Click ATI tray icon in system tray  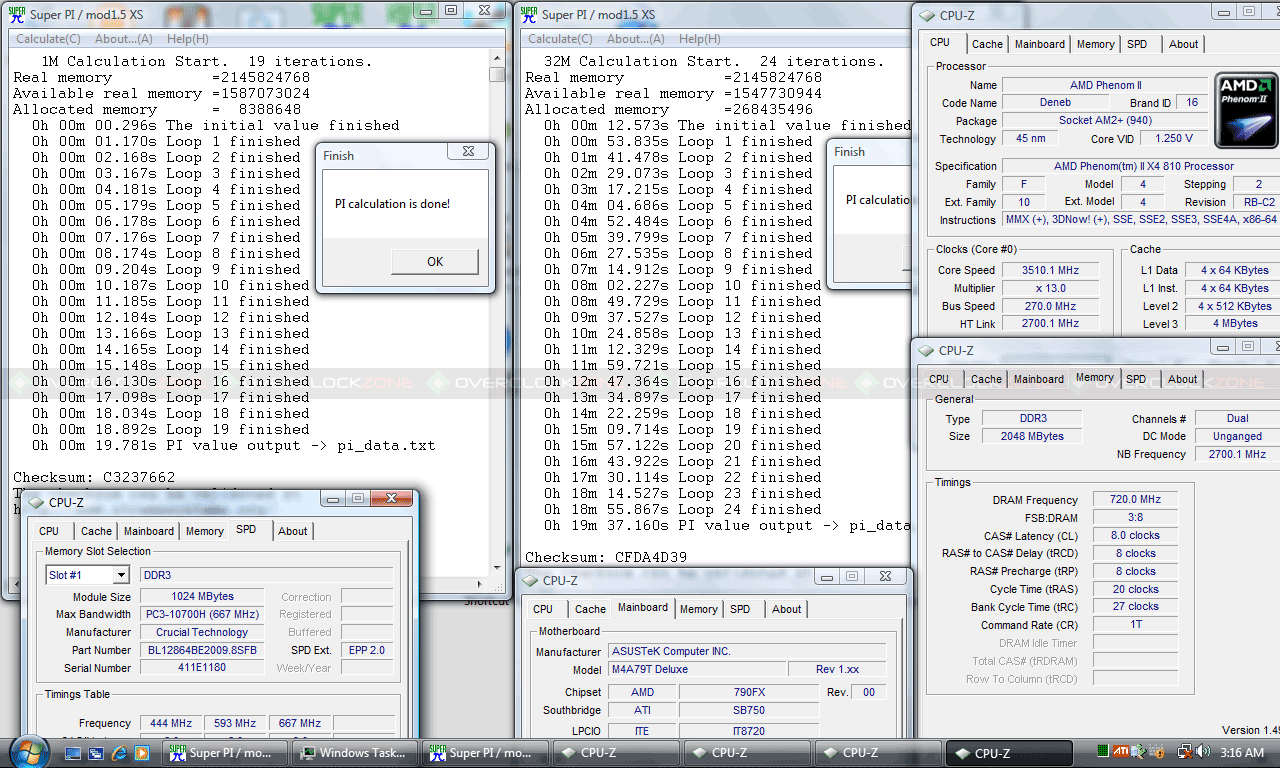click(1122, 752)
